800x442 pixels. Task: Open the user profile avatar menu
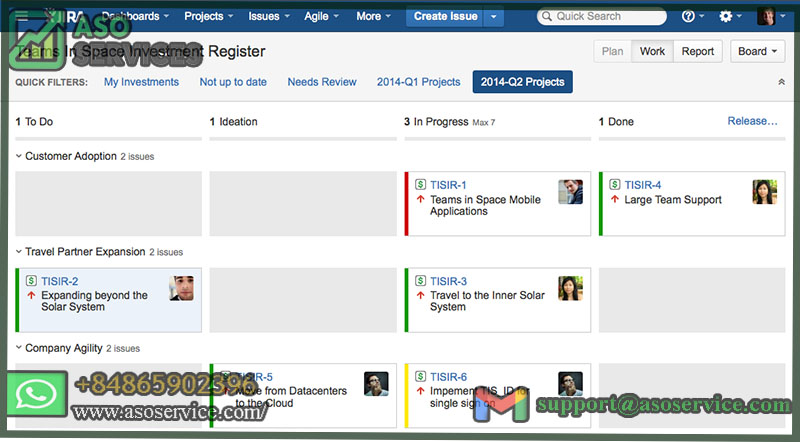tap(770, 16)
